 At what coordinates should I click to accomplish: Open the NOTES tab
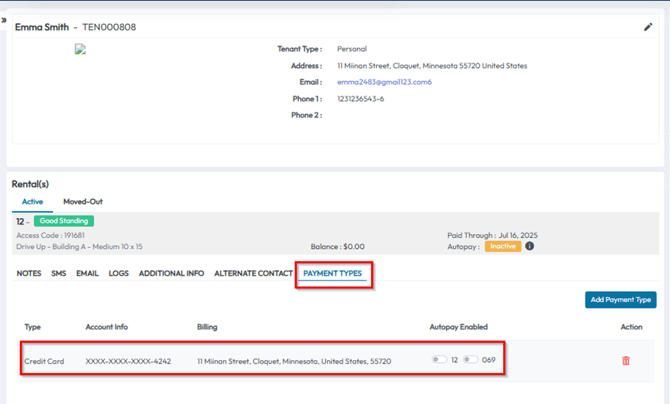pos(29,273)
